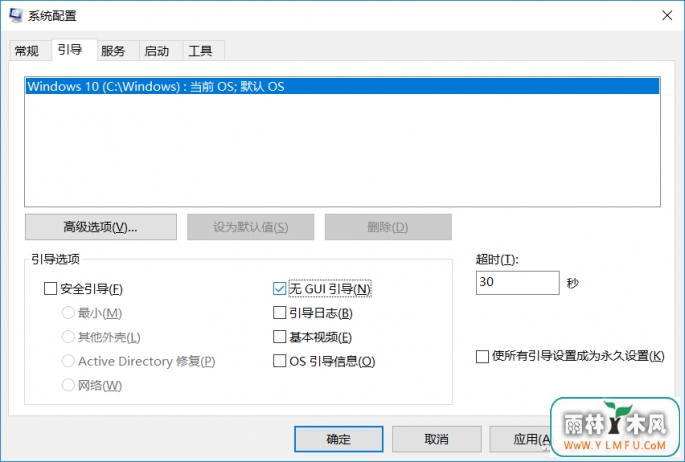Check the OS 引导信息(O) box
Image resolution: width=685 pixels, height=462 pixels.
coord(279,361)
